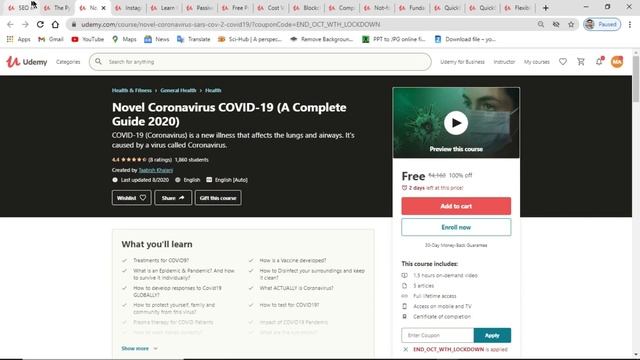Open the Download file bookmark
The width and height of the screenshot is (640, 360).
(465, 39)
